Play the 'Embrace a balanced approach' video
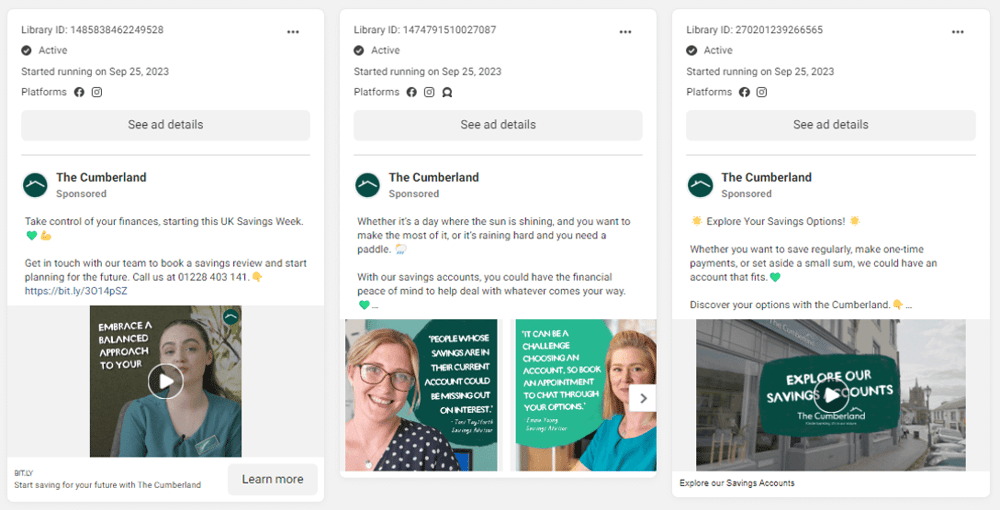The height and width of the screenshot is (510, 1000). (x=166, y=381)
